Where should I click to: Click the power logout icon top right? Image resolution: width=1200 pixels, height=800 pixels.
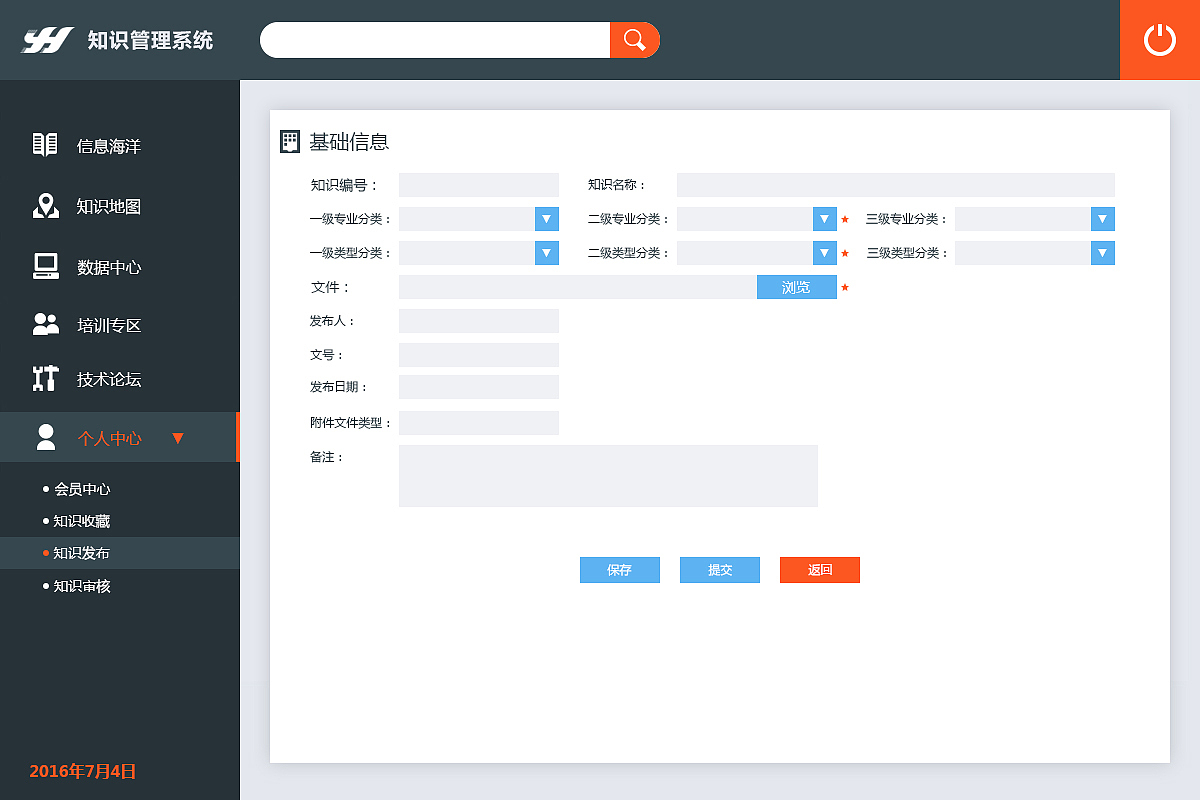[x=1160, y=40]
